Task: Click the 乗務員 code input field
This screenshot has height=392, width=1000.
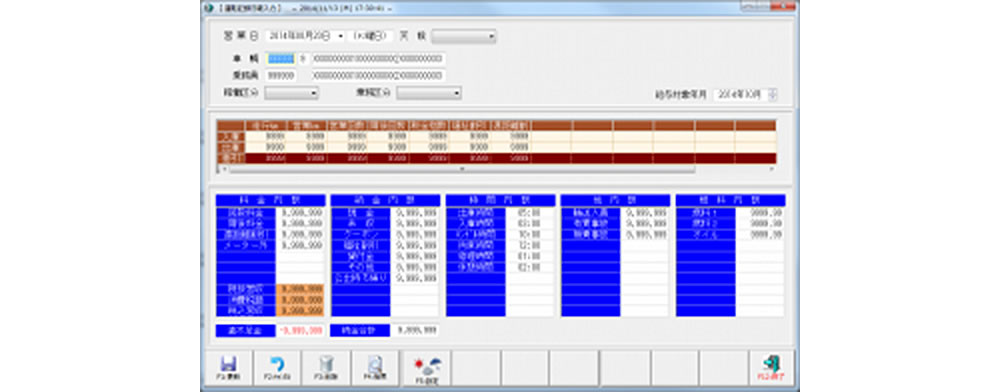Action: pos(281,75)
